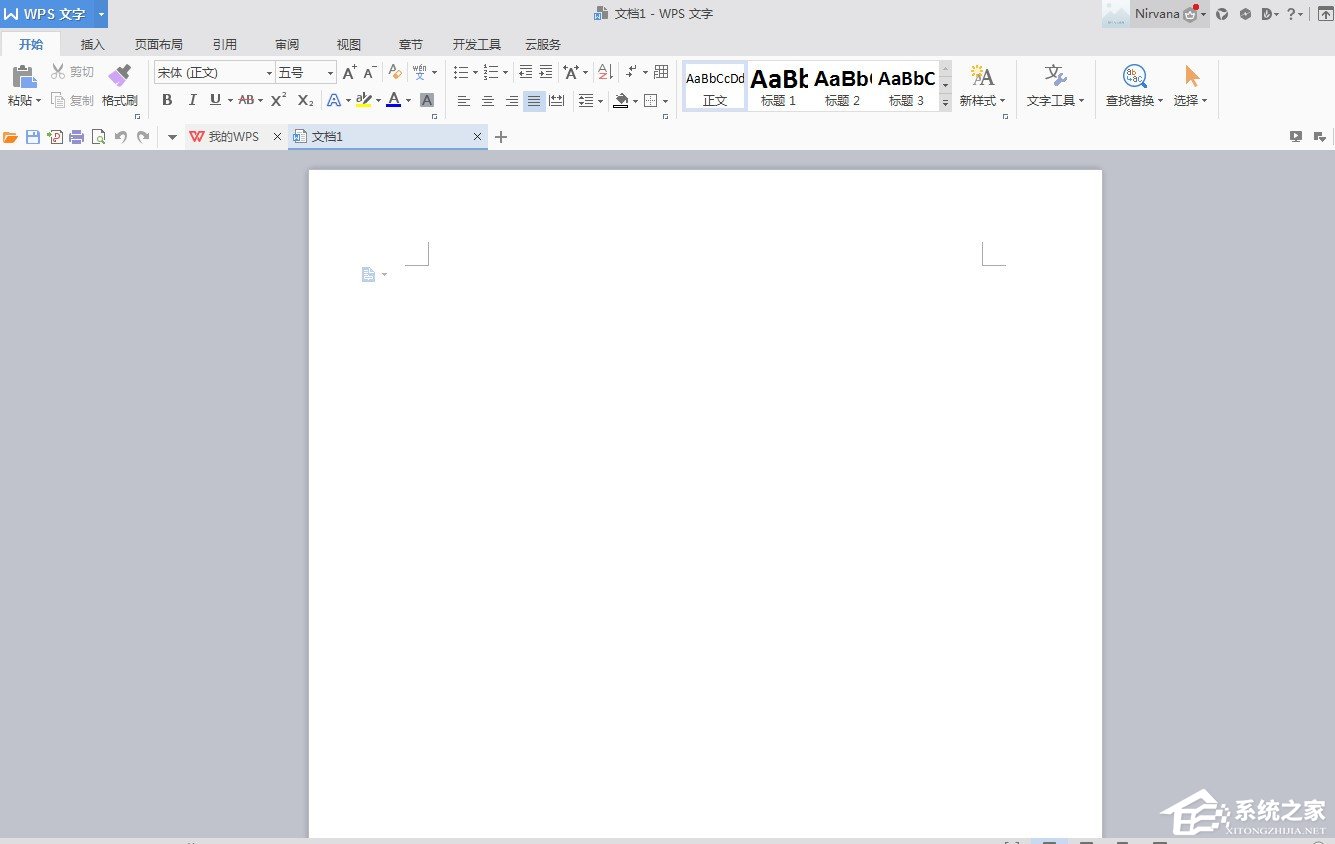Open the 云服务 (Cloud Services) tab
This screenshot has height=844, width=1335.
click(543, 45)
